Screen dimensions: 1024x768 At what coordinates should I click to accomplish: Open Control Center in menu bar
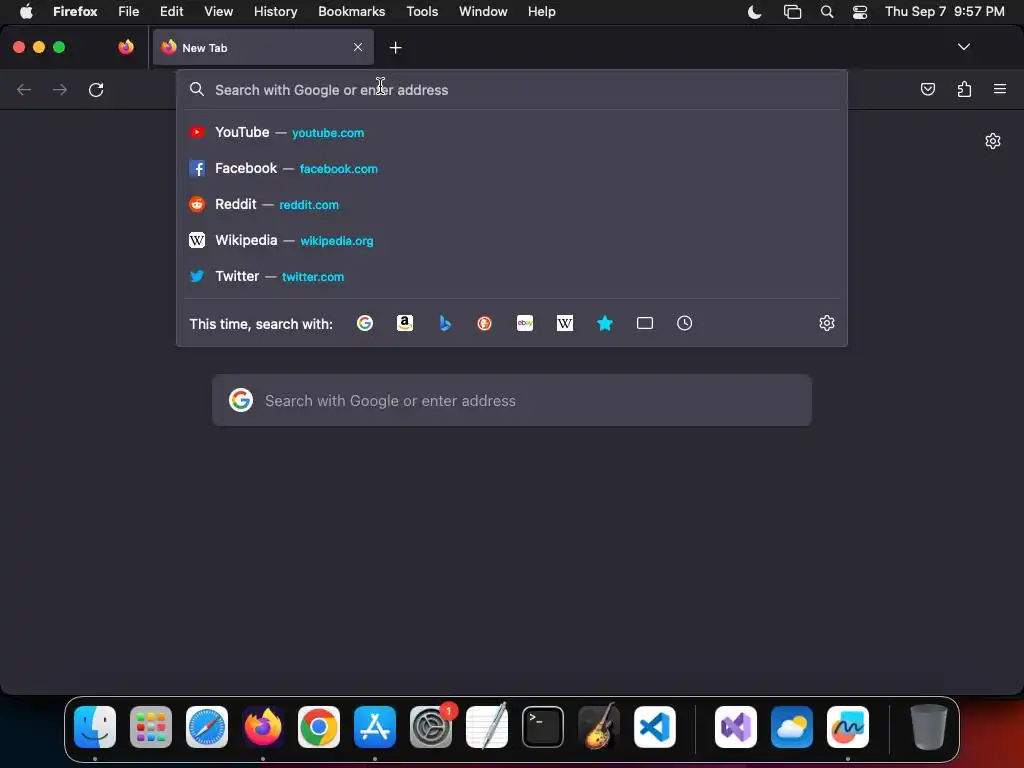tap(860, 12)
